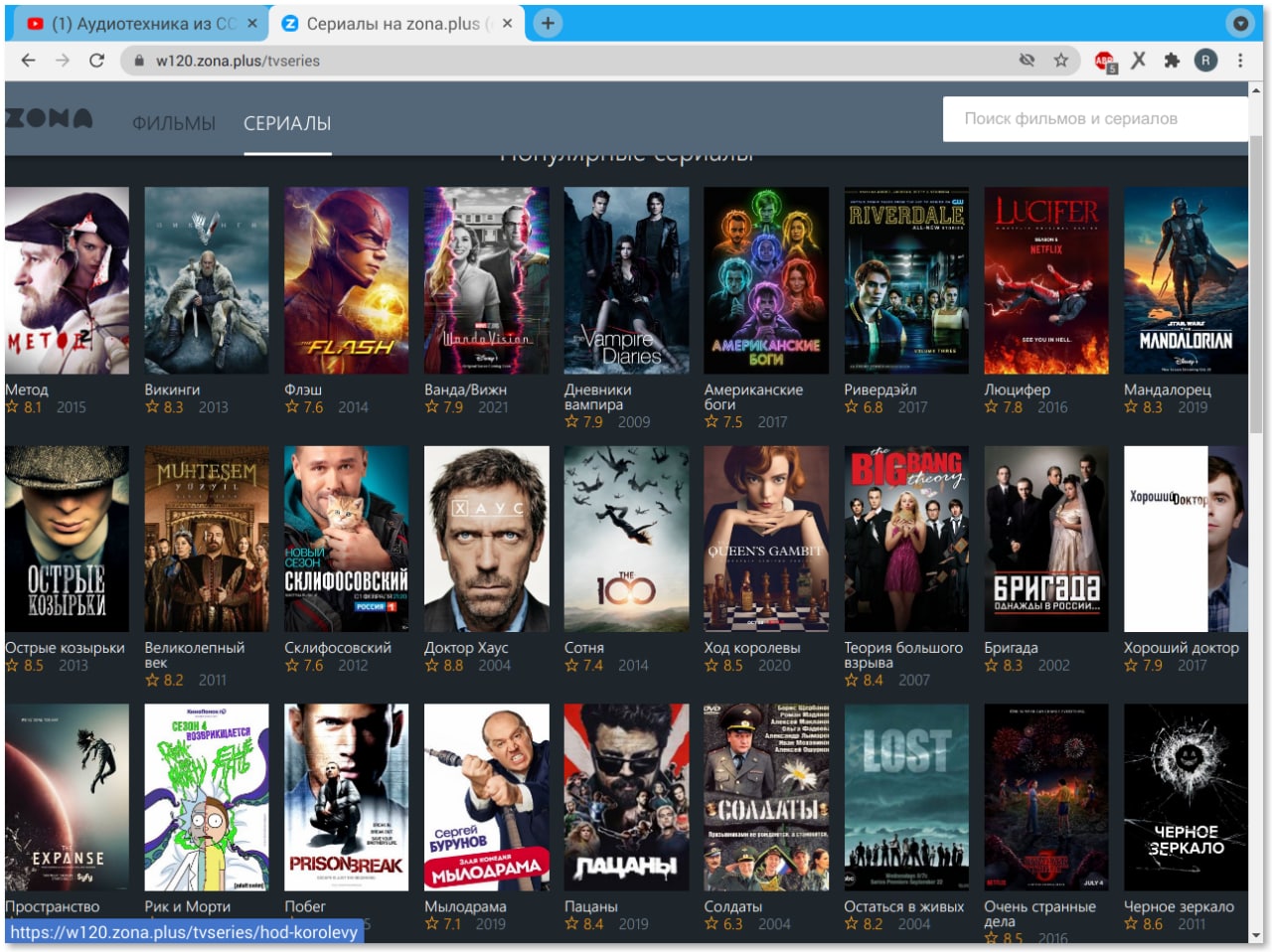The image size is (1272, 952).
Task: Open the browser tab search dropdown
Action: (1240, 23)
